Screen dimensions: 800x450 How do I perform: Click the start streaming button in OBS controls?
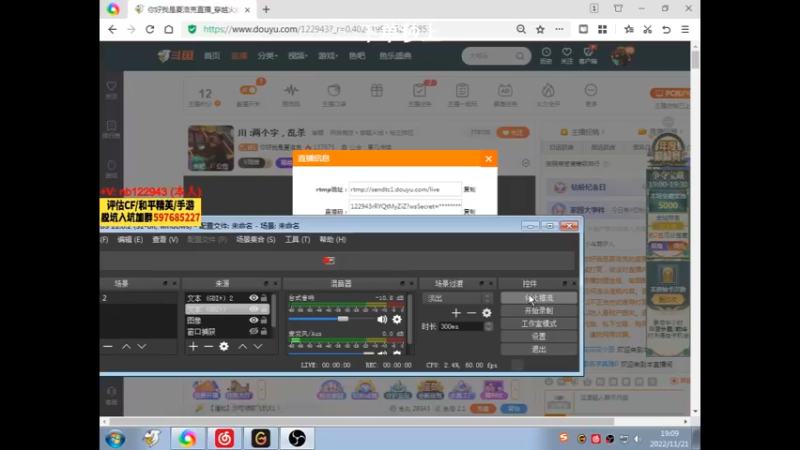coord(539,298)
